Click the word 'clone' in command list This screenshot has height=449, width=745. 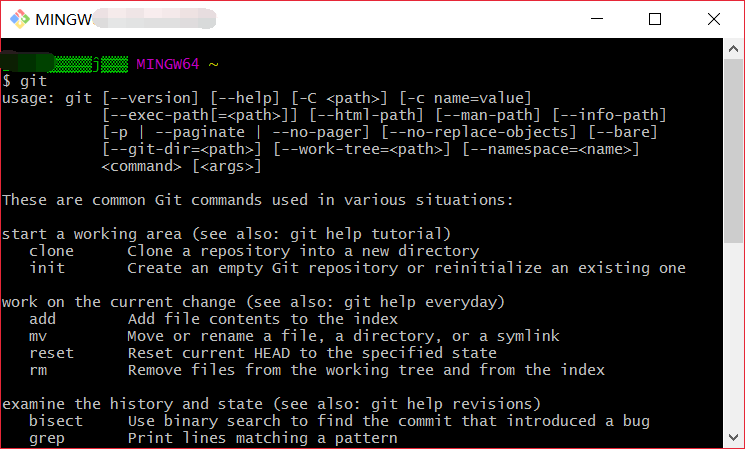pos(51,251)
